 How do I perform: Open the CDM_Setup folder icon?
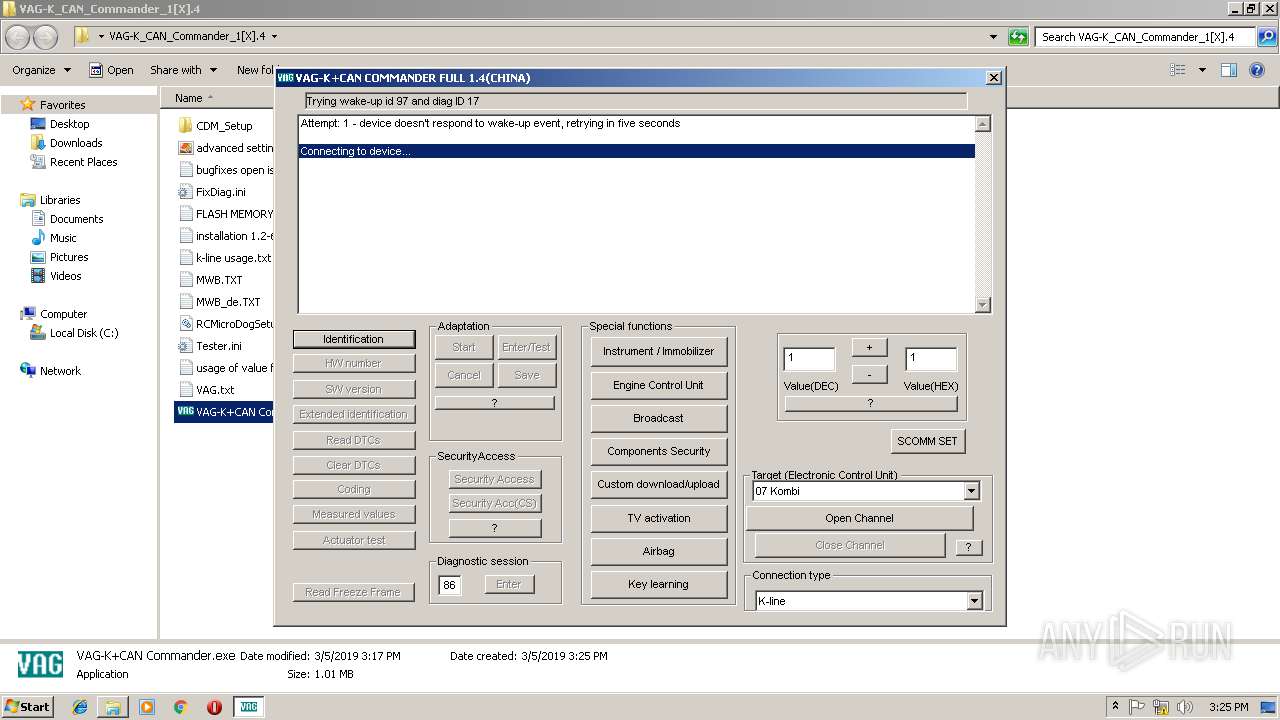[185, 126]
